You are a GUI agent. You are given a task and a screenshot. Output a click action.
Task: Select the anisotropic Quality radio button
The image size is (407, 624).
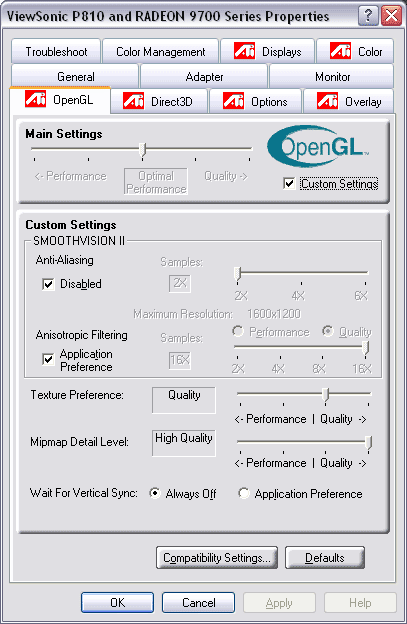327,331
